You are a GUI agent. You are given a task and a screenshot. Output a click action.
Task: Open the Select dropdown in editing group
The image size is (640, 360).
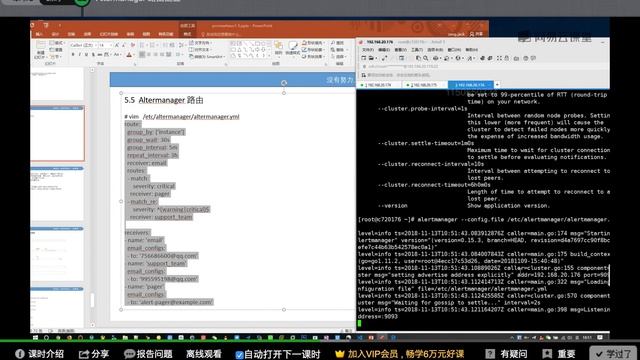(x=338, y=57)
